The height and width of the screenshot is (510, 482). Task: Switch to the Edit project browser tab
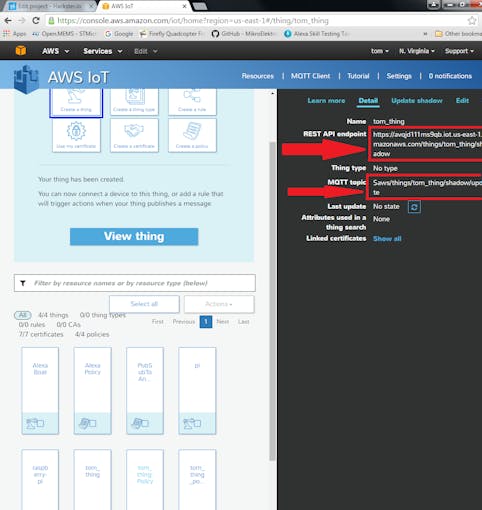coord(50,6)
